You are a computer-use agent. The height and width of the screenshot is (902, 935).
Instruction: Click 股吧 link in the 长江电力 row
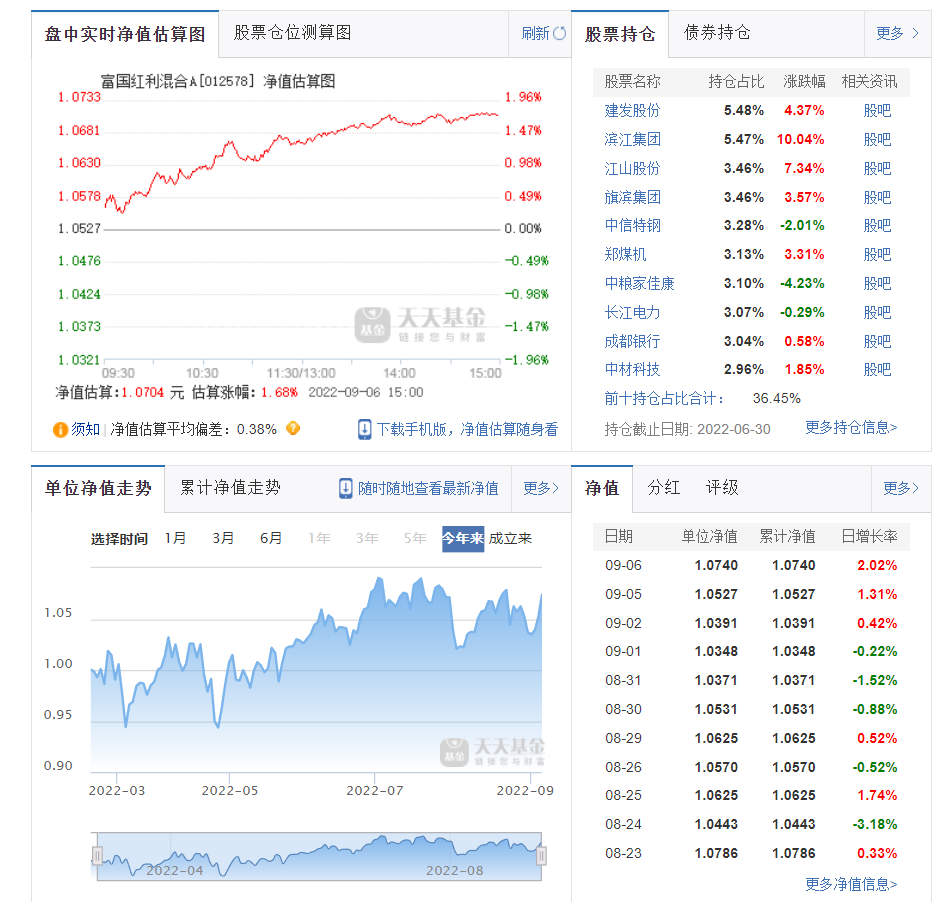pos(877,312)
